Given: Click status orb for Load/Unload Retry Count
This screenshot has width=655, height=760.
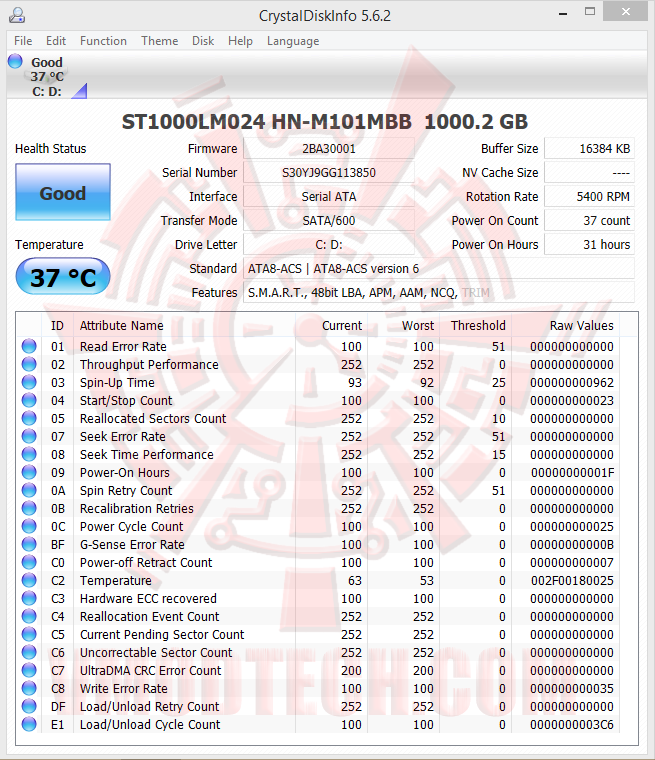Looking at the screenshot, I should coord(29,706).
